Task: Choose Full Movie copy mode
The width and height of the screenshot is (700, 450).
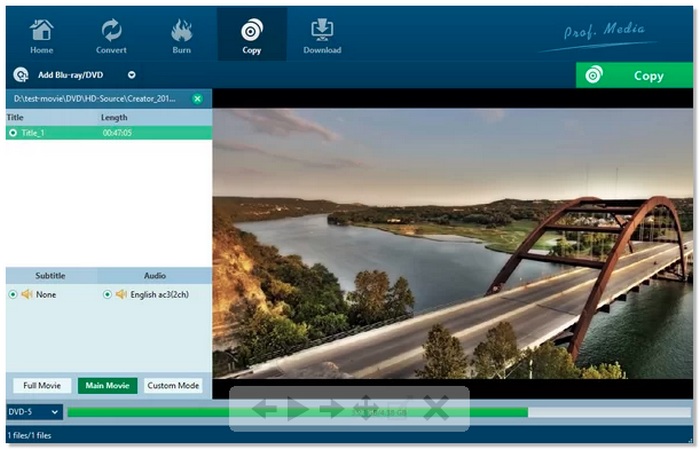Action: point(41,386)
